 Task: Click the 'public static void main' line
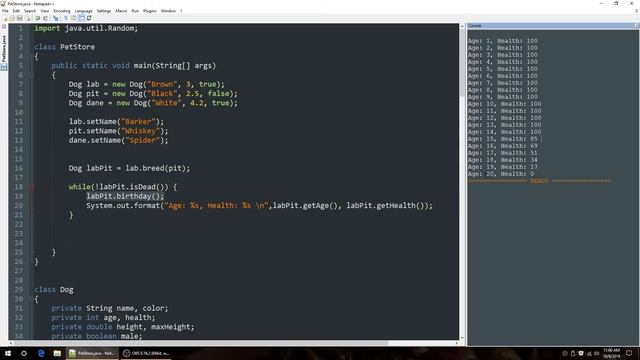point(133,66)
